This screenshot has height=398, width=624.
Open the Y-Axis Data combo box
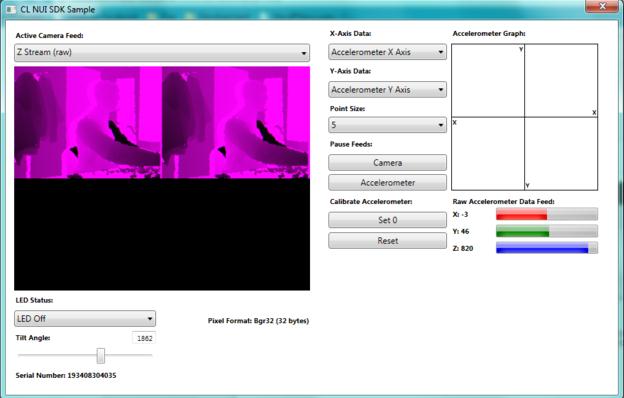[x=387, y=90]
